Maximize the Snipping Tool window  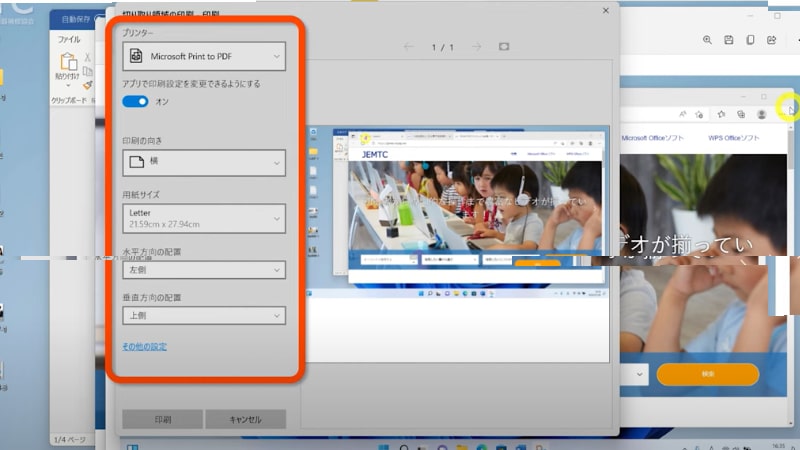click(x=777, y=16)
